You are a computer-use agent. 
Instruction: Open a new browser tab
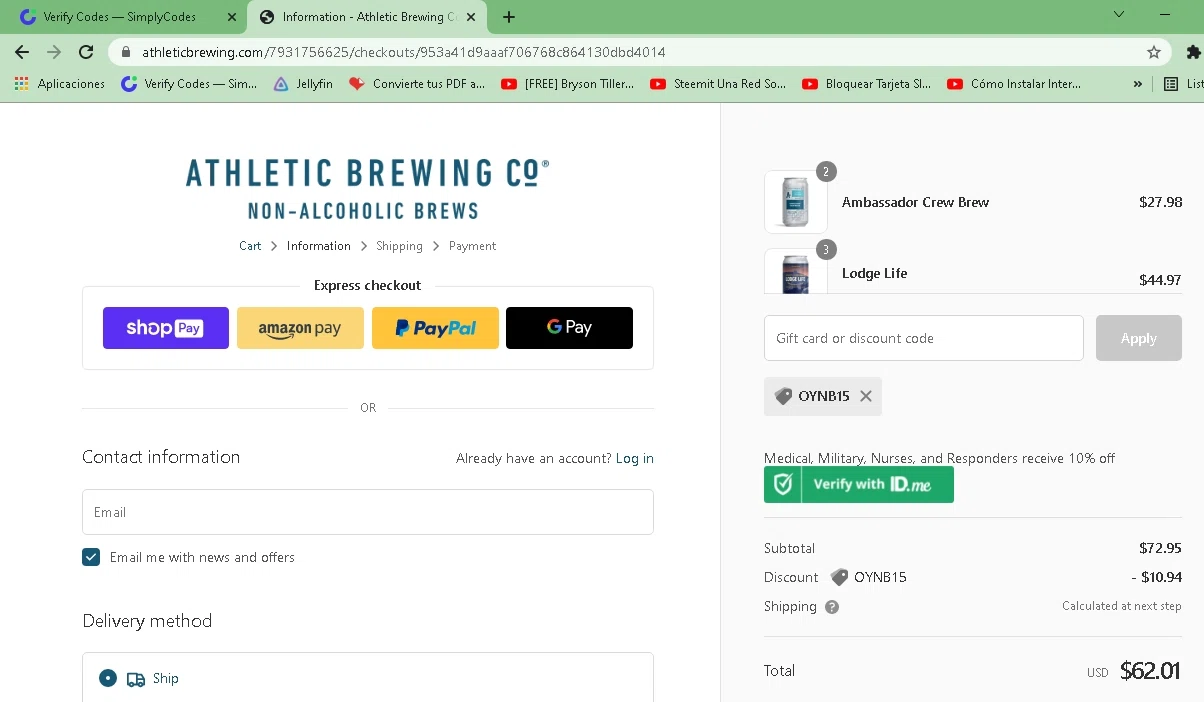click(x=509, y=17)
